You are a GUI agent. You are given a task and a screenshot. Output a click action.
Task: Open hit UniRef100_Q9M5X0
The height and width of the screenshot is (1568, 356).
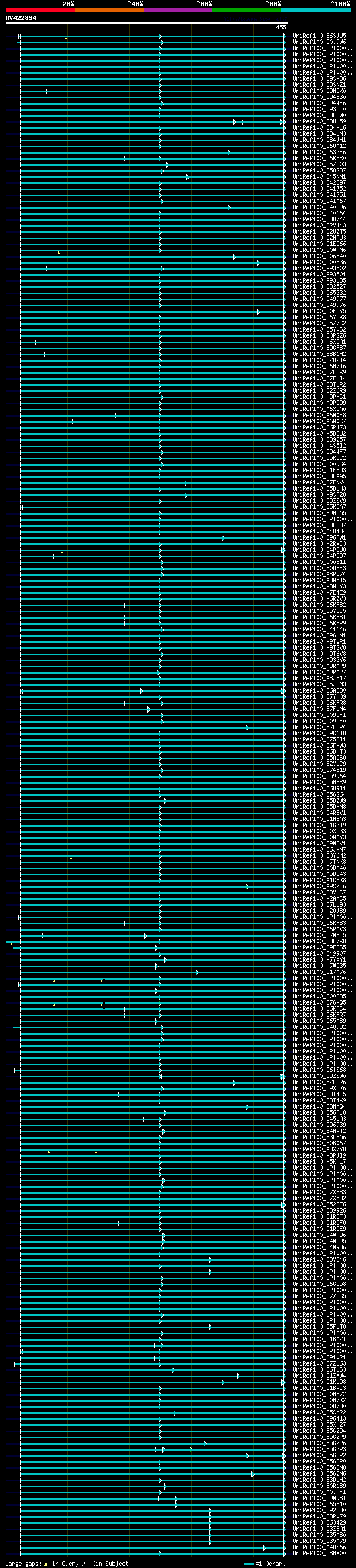pyautogui.click(x=319, y=91)
